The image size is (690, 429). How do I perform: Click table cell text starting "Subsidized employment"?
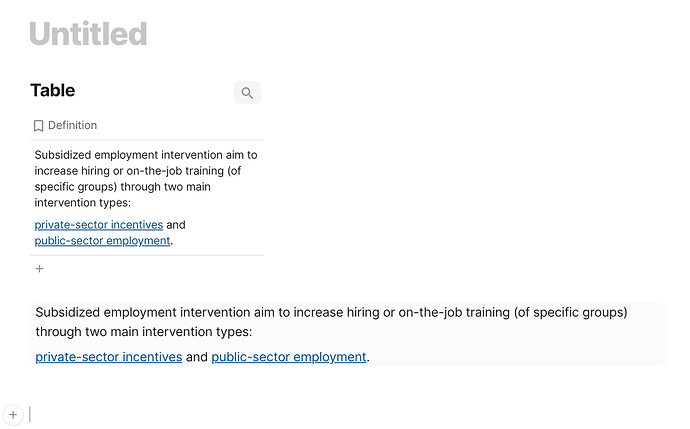145,155
